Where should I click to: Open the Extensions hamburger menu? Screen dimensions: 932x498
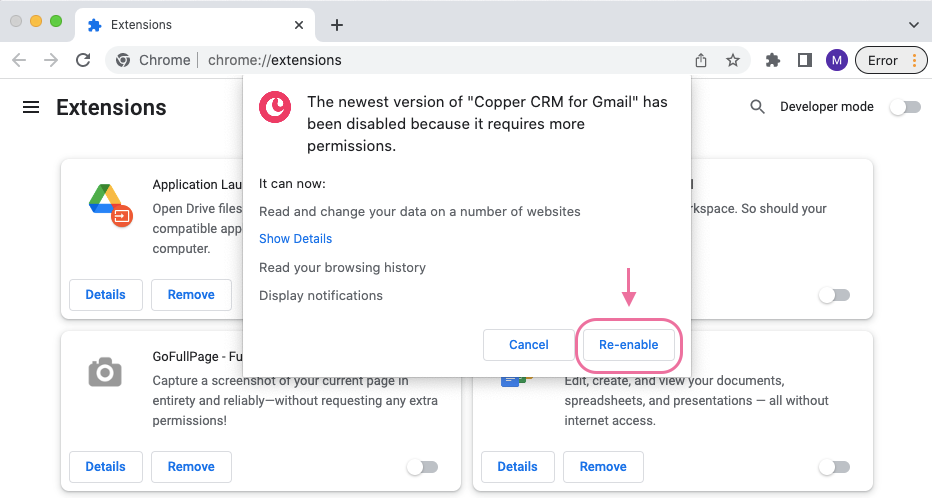[x=31, y=107]
